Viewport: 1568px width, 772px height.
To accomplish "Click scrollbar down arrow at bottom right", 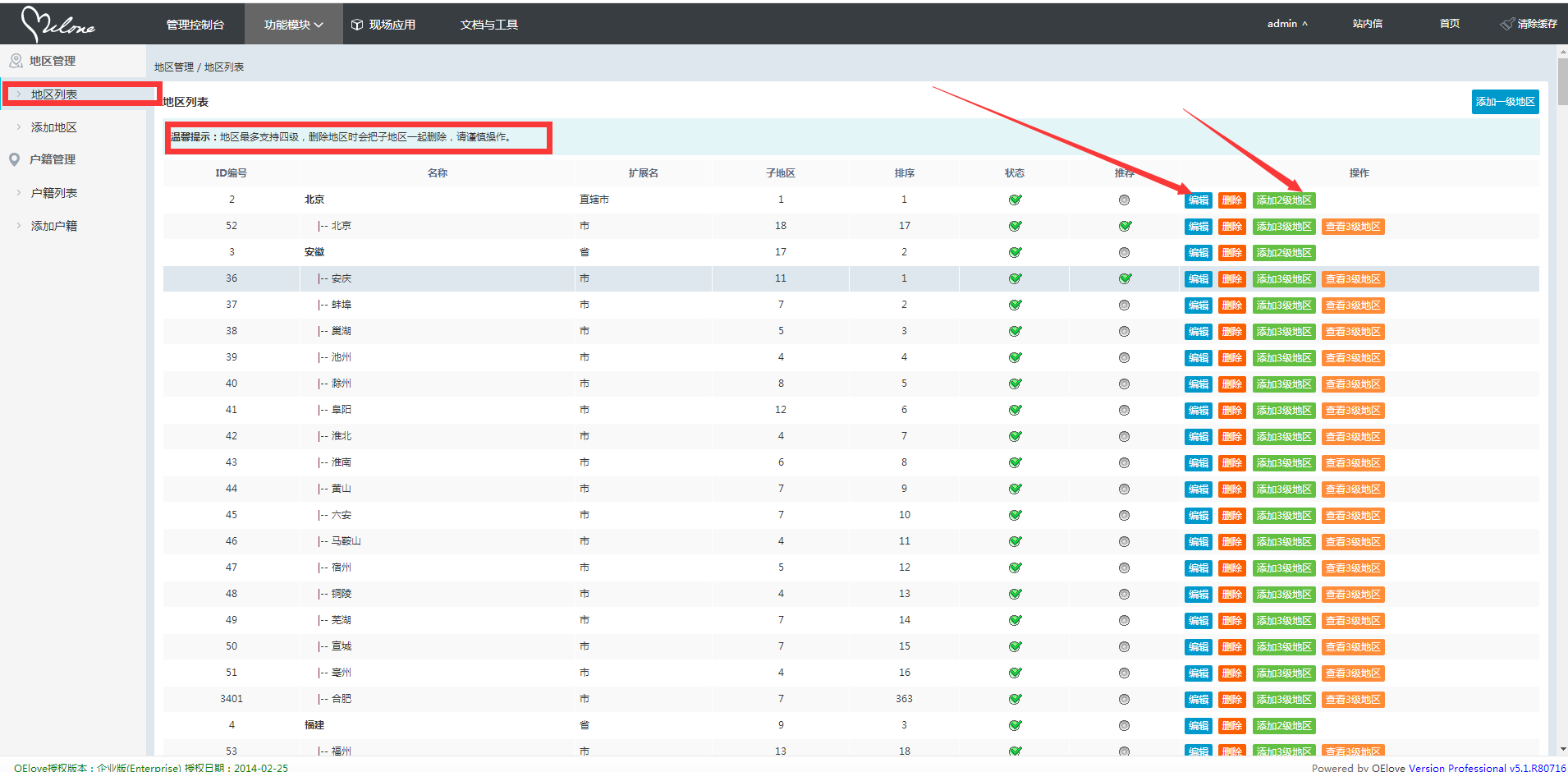I will coord(1562,749).
